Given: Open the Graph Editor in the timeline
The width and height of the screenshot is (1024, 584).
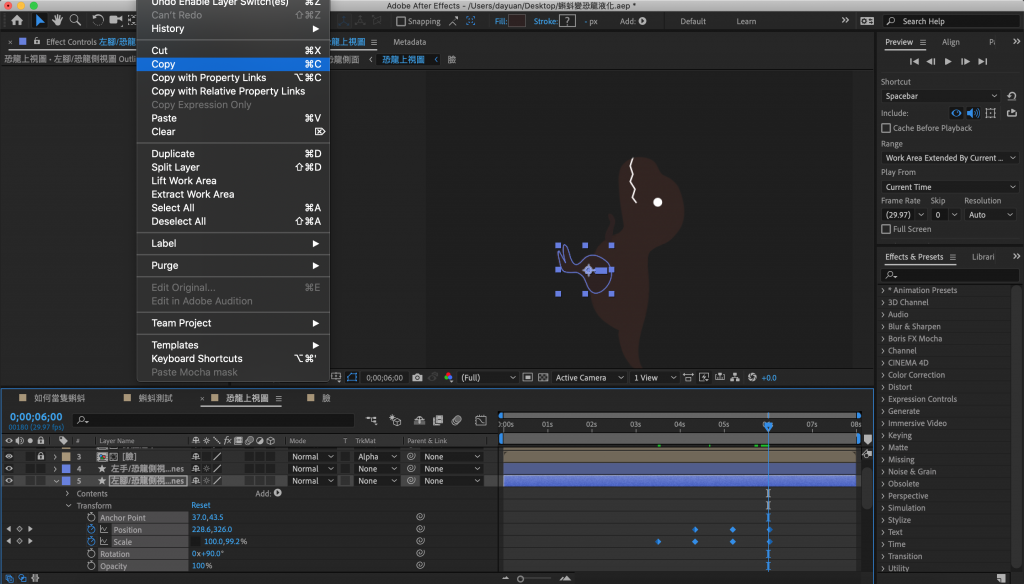Looking at the screenshot, I should (480, 421).
